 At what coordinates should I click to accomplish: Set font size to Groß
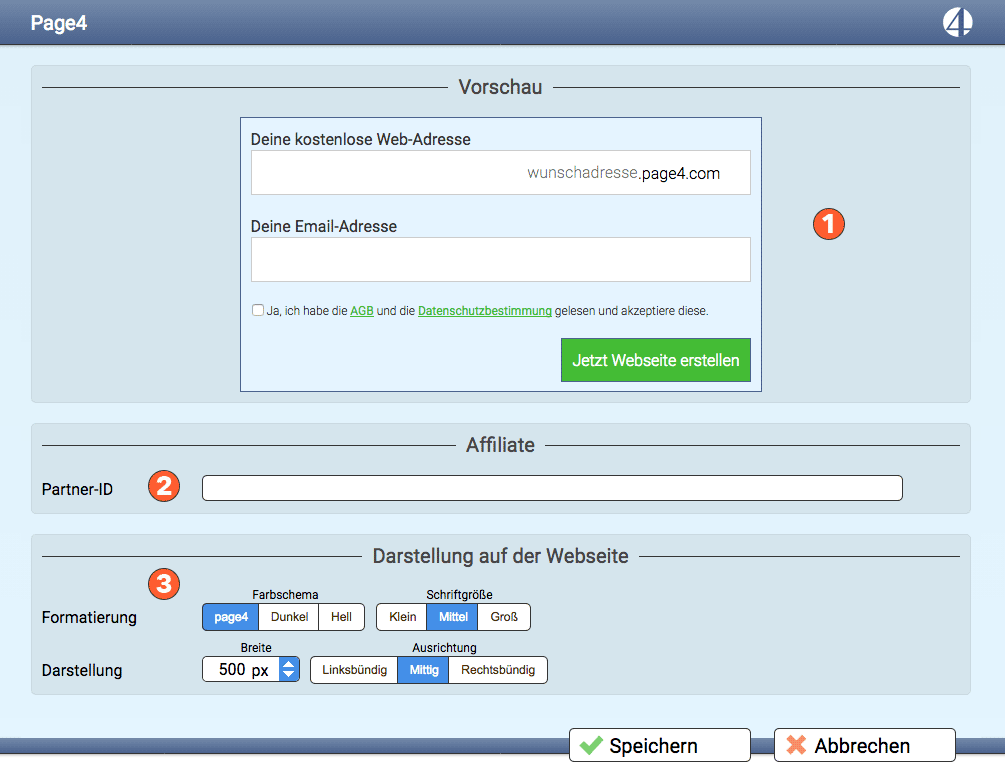tap(504, 617)
